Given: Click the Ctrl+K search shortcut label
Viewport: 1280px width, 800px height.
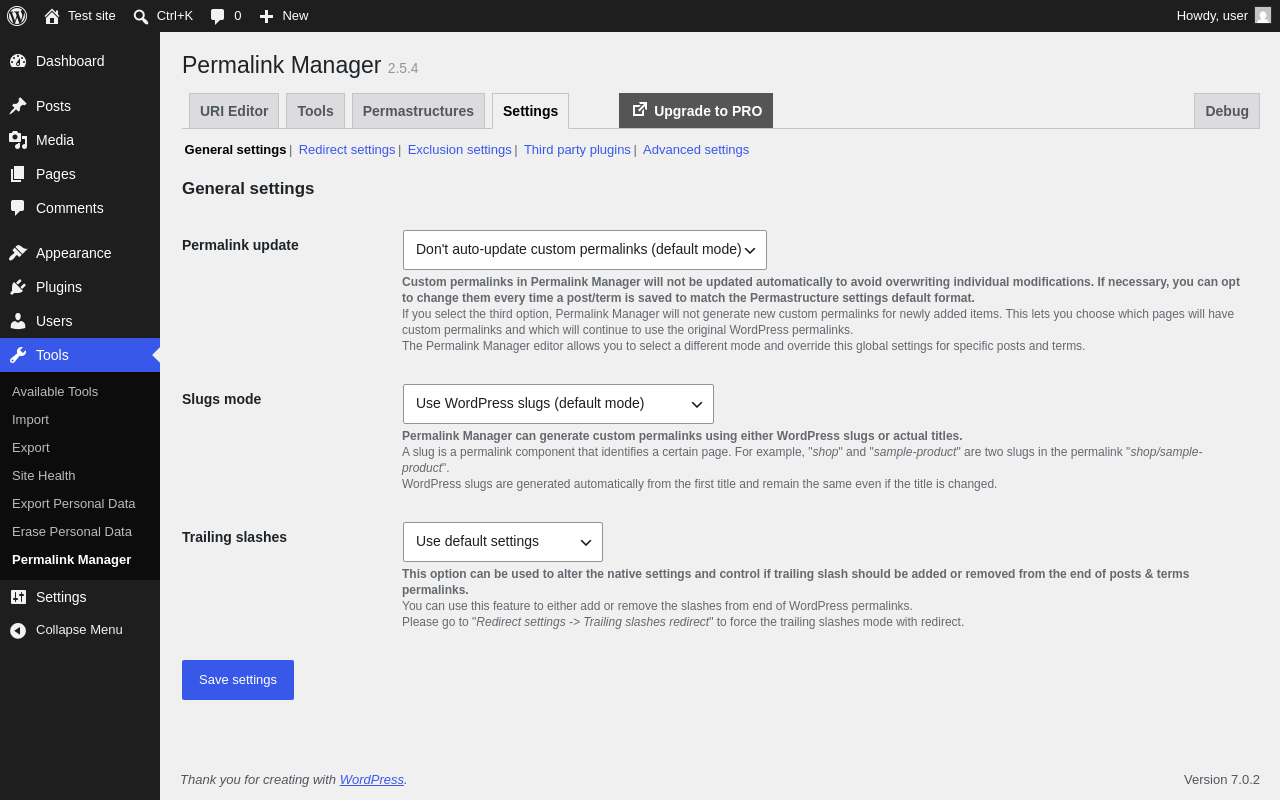Looking at the screenshot, I should [x=175, y=16].
